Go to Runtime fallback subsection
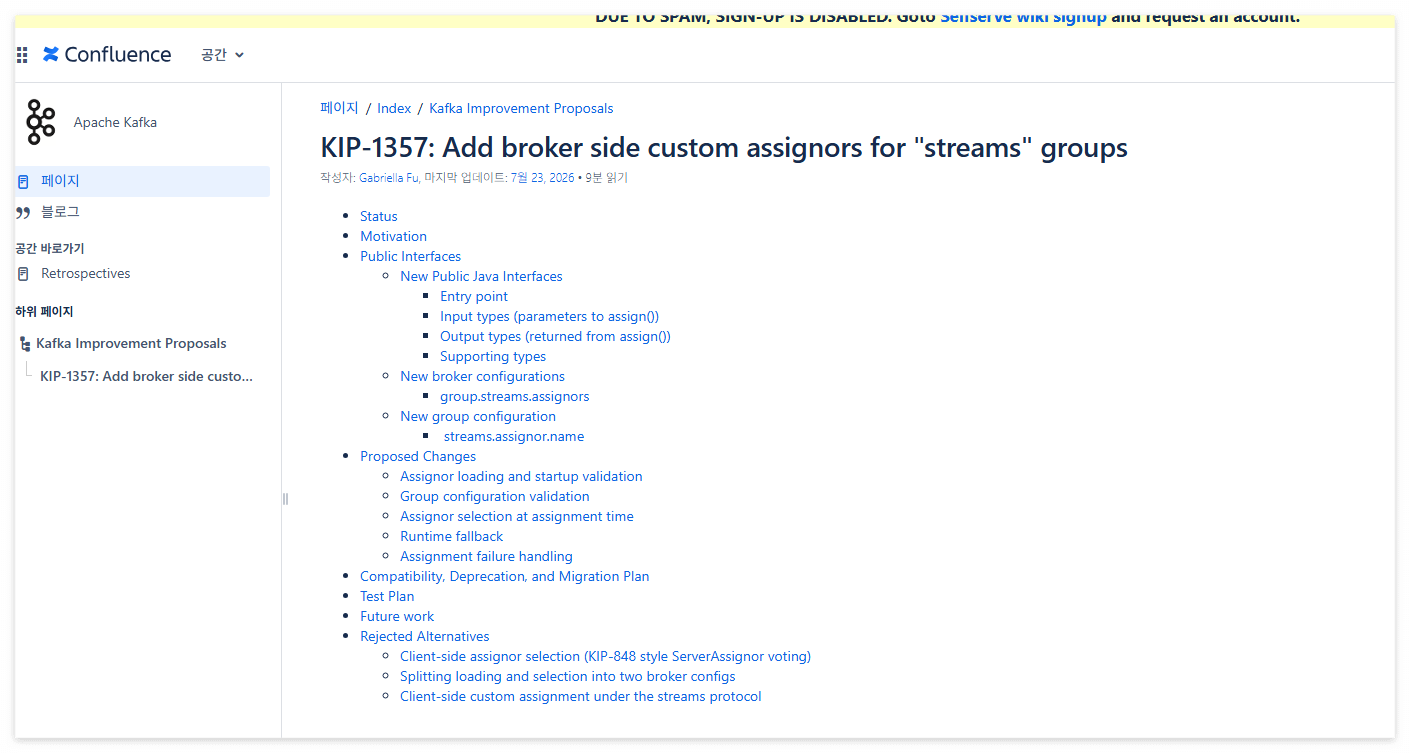This screenshot has width=1410, height=753. 452,536
